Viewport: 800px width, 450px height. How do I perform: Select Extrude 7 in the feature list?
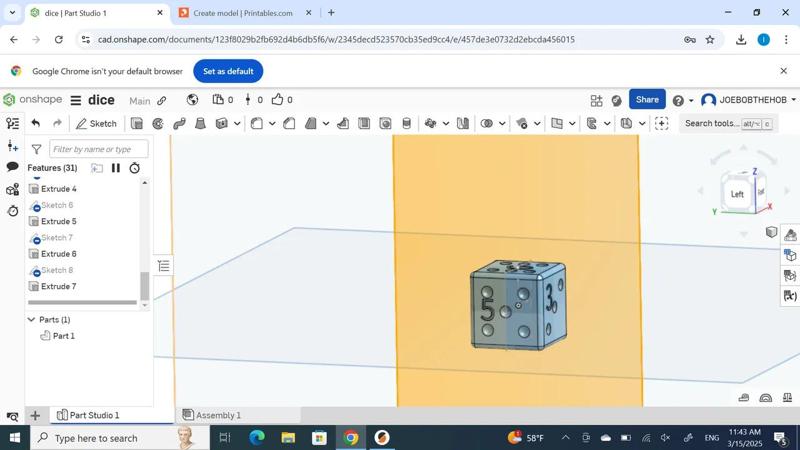click(x=59, y=287)
